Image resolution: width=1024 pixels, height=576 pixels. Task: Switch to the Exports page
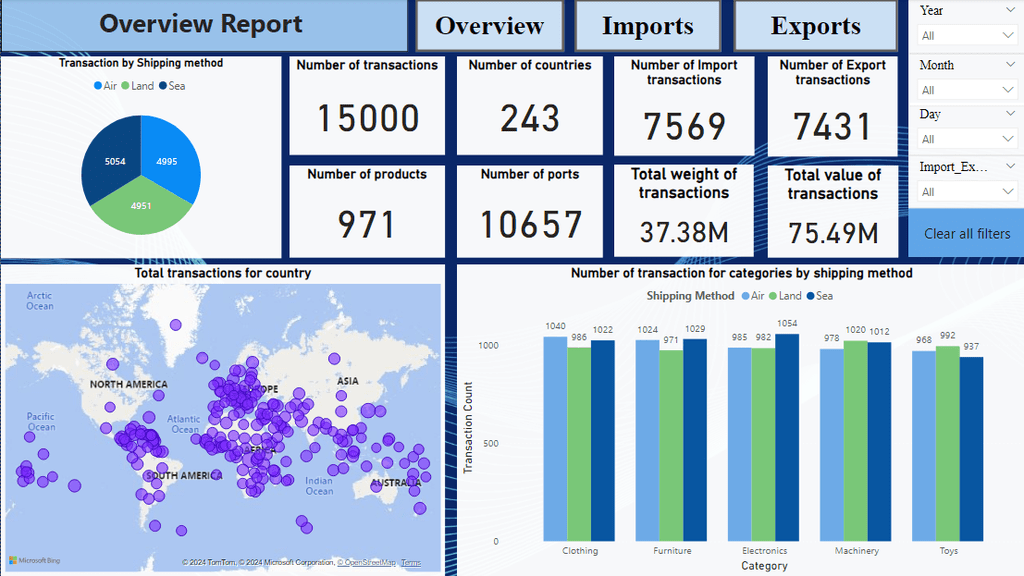pyautogui.click(x=816, y=26)
